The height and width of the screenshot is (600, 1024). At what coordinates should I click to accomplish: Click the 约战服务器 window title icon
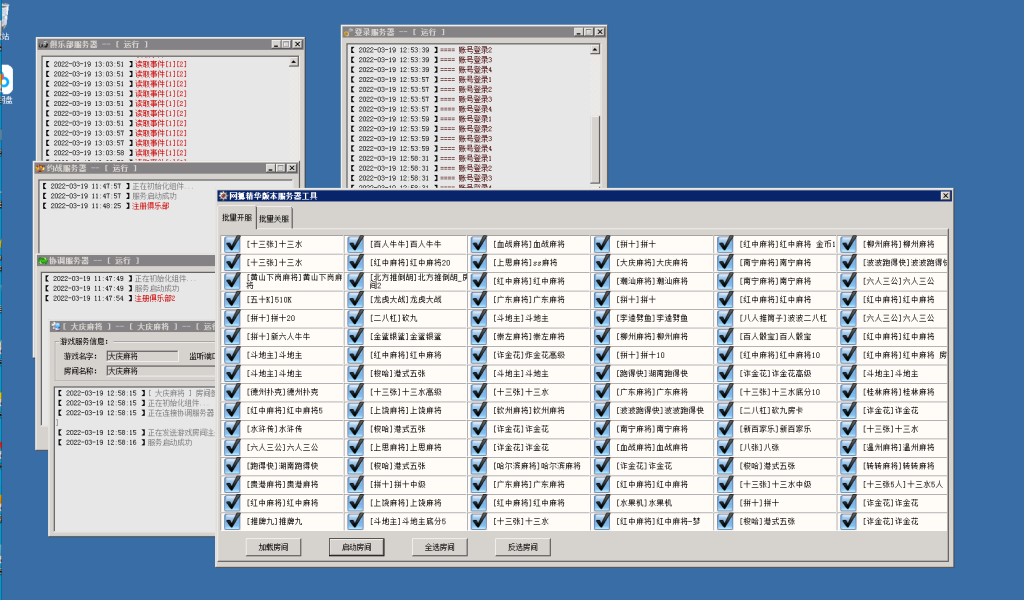point(41,168)
